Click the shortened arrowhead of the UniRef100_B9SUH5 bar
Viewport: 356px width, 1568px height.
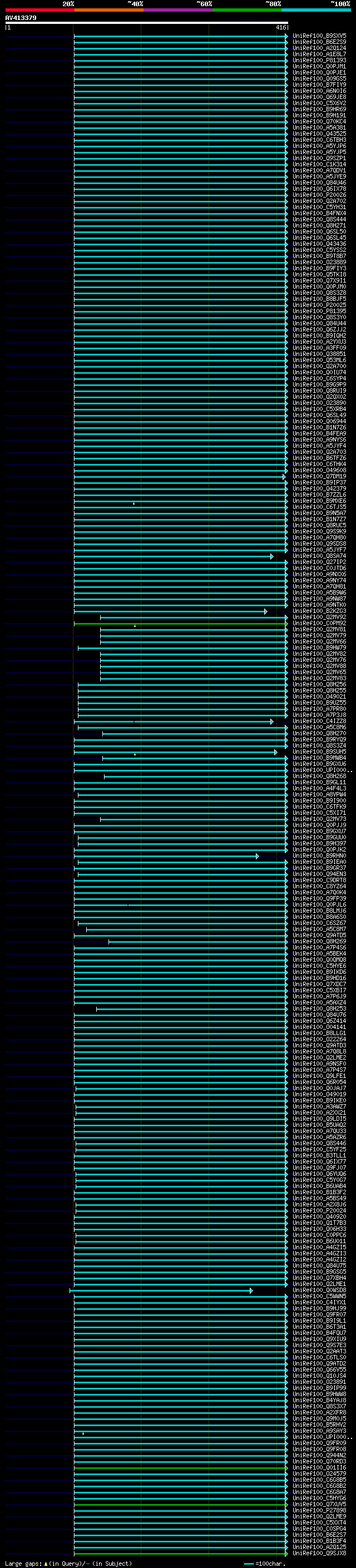click(x=276, y=753)
